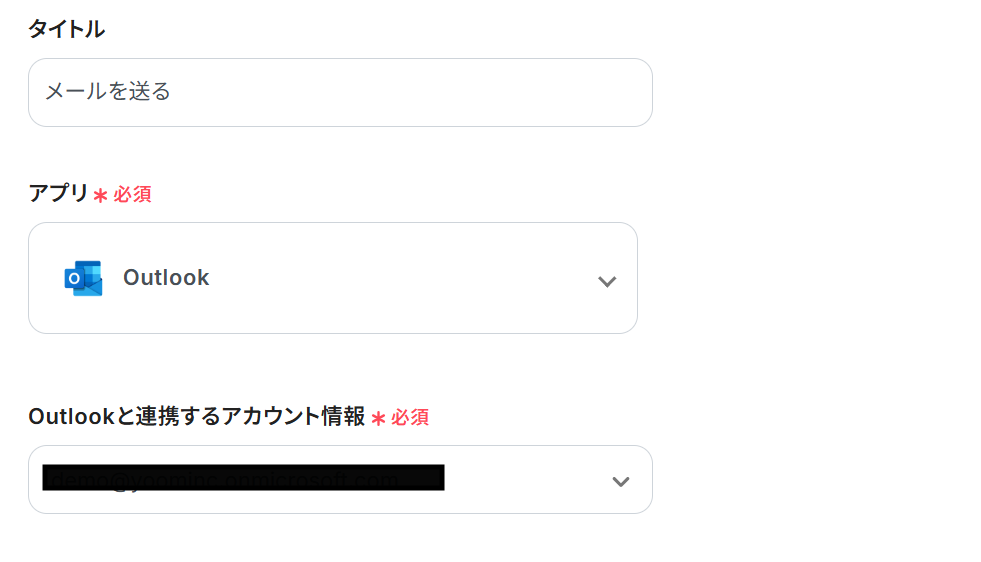Click the red asterisk beside アカウント情報
The image size is (981, 562).
pyautogui.click(x=378, y=418)
